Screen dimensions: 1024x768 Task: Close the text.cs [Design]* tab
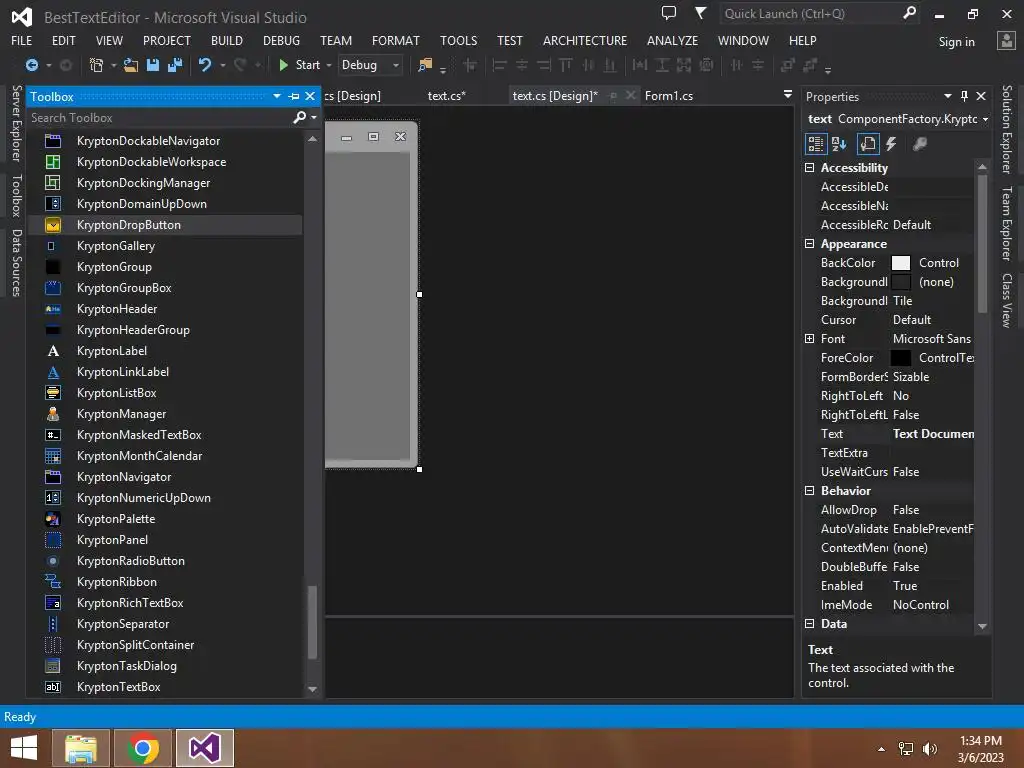click(x=630, y=95)
